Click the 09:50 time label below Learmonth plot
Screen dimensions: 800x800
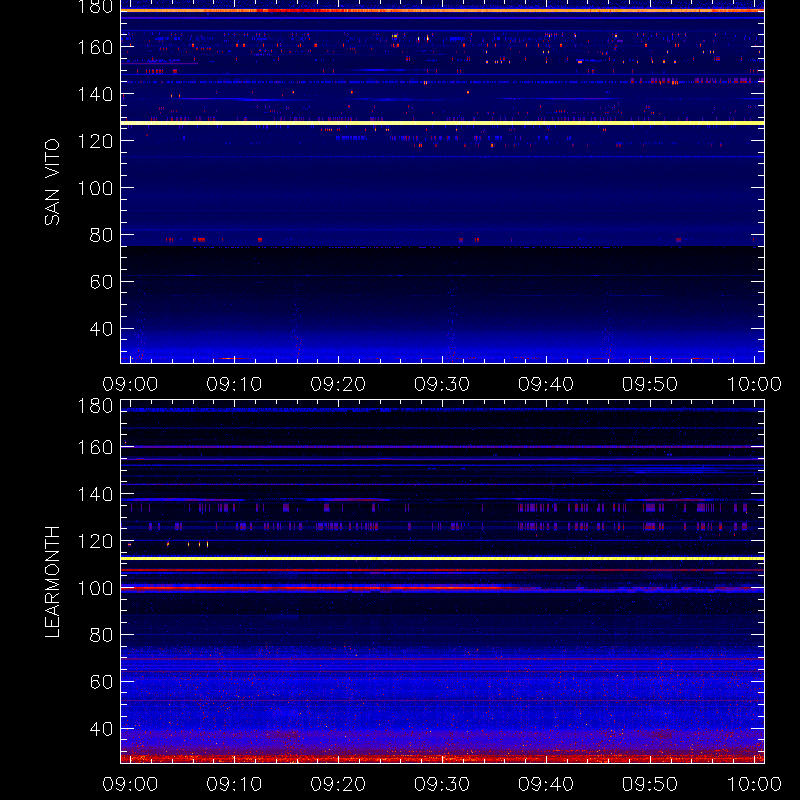pos(649,784)
